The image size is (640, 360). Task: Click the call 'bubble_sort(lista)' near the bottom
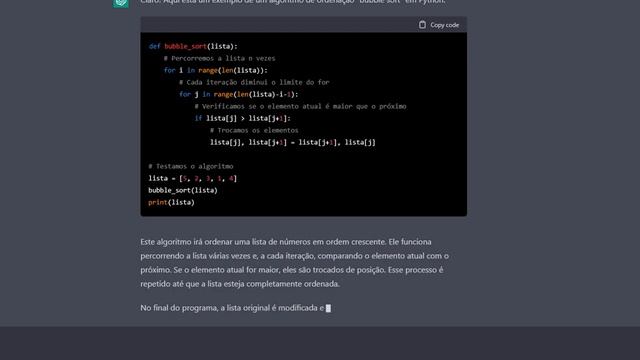pyautogui.click(x=183, y=190)
